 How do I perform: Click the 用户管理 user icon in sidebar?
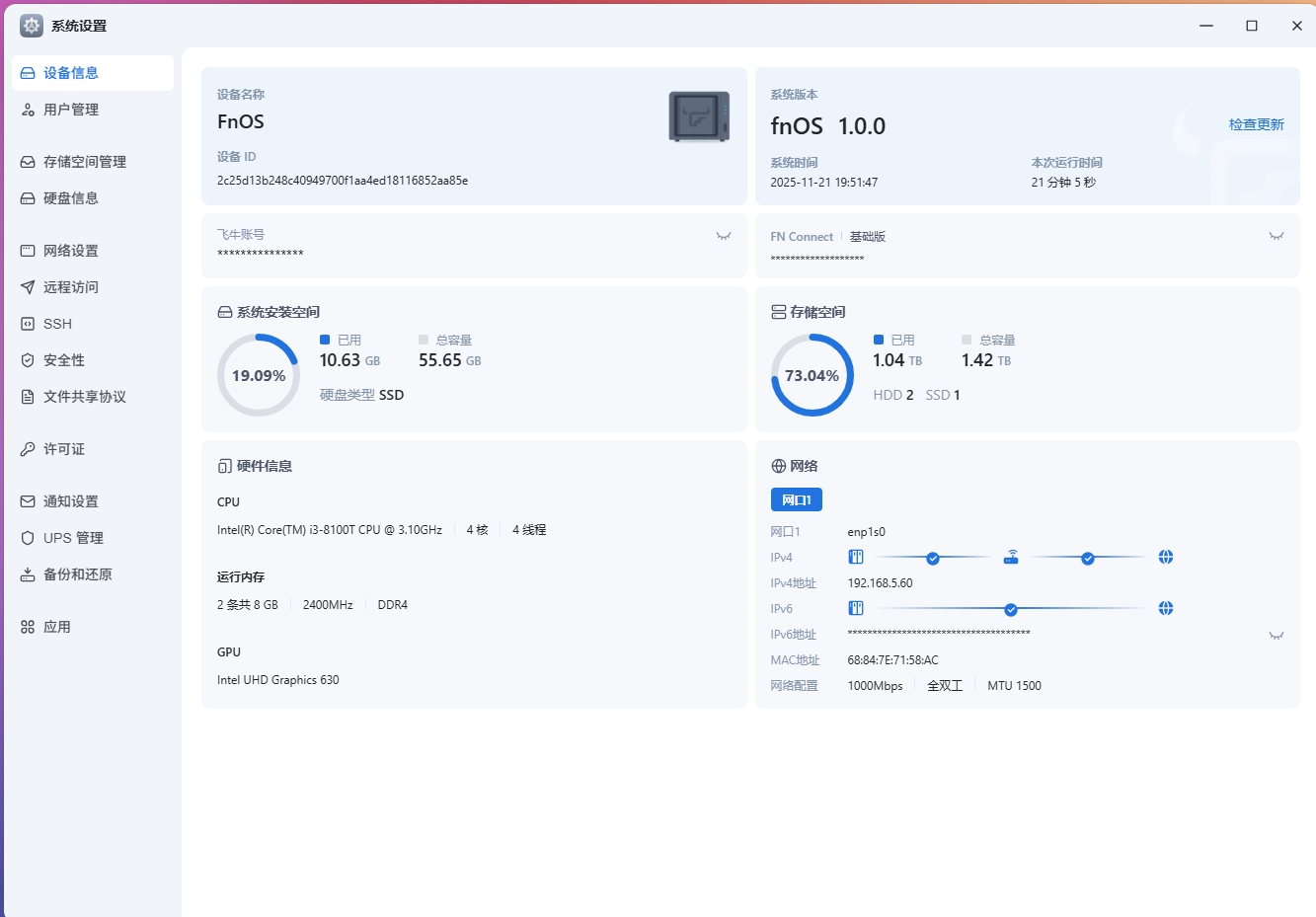coord(28,110)
